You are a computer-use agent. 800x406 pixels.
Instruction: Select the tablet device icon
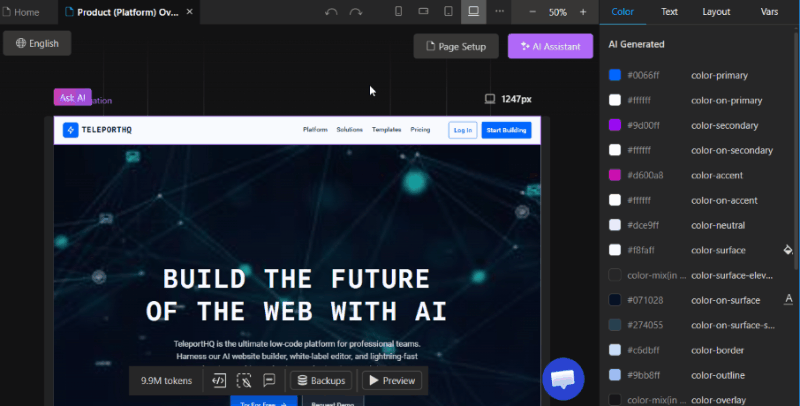pos(448,11)
